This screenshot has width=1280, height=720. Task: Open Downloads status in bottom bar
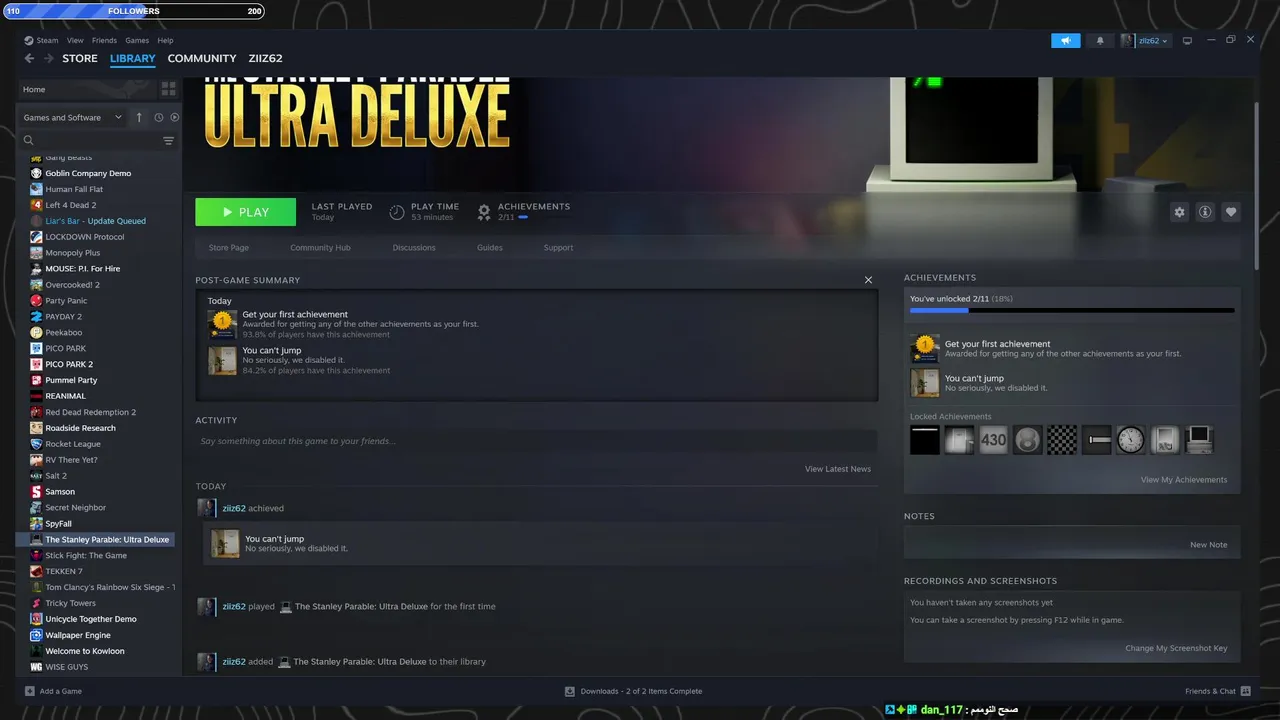[633, 691]
